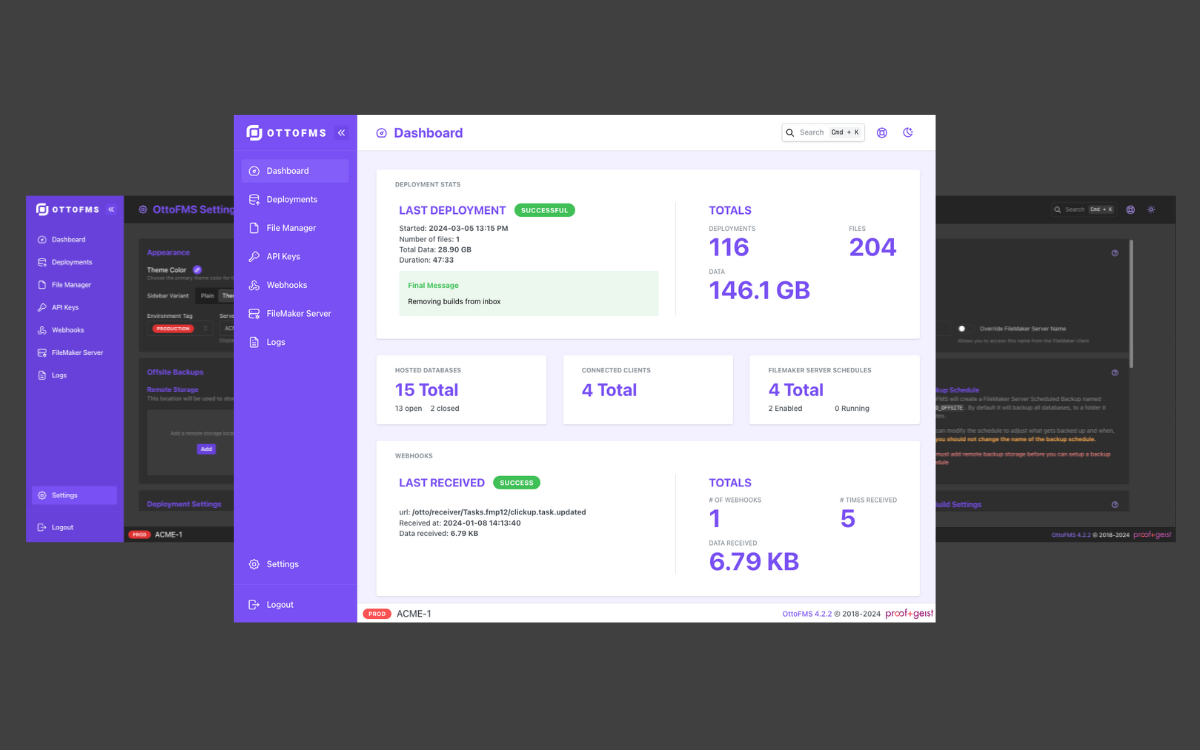Click the Connected Clients 4 Total card
The width and height of the screenshot is (1200, 750).
(x=648, y=390)
